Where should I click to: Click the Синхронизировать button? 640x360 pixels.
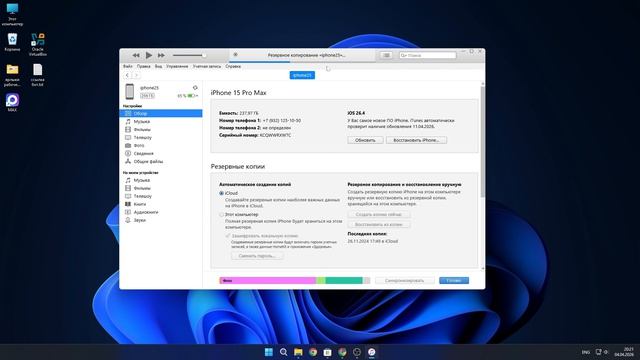click(x=404, y=280)
